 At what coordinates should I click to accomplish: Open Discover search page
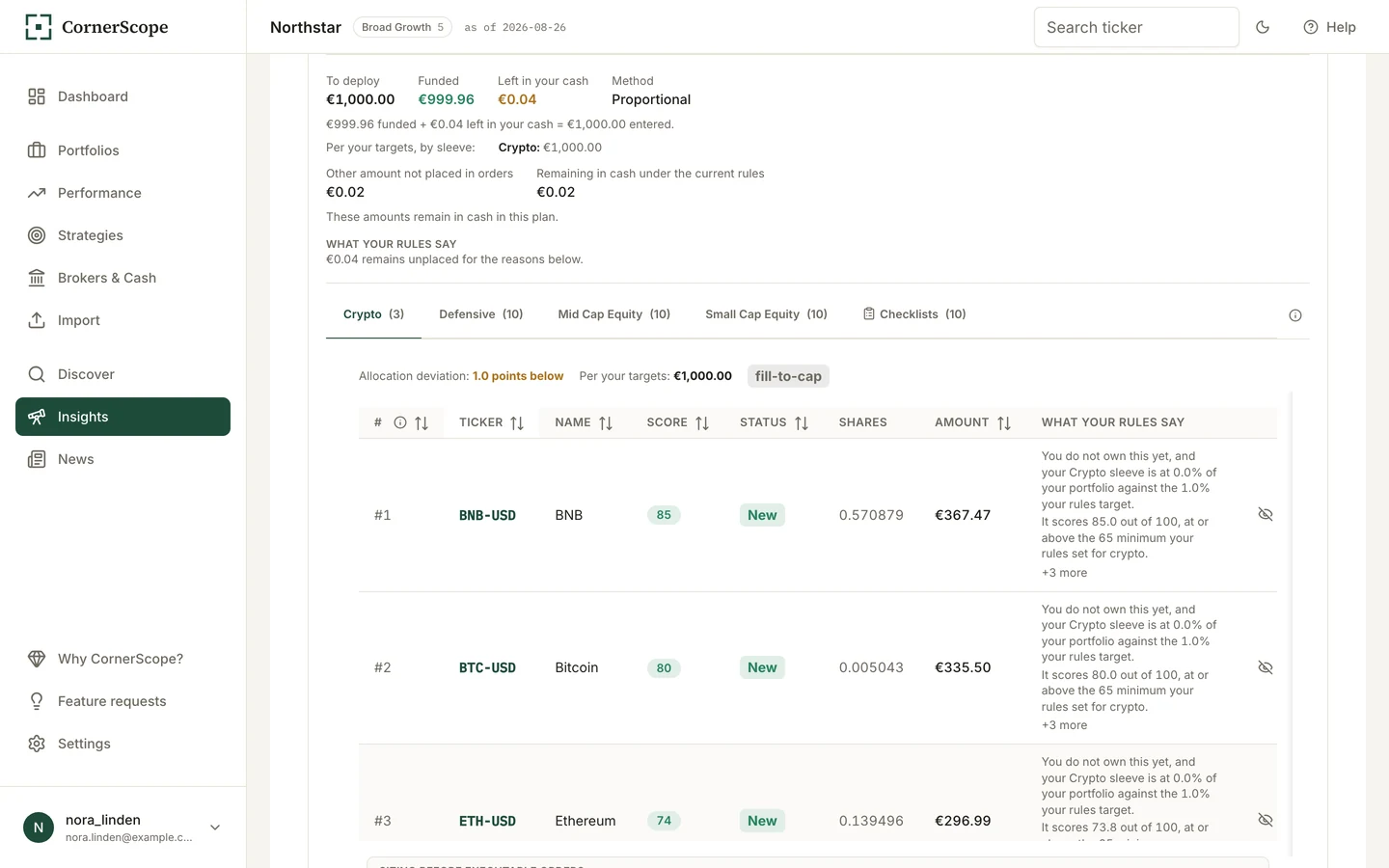tap(123, 374)
